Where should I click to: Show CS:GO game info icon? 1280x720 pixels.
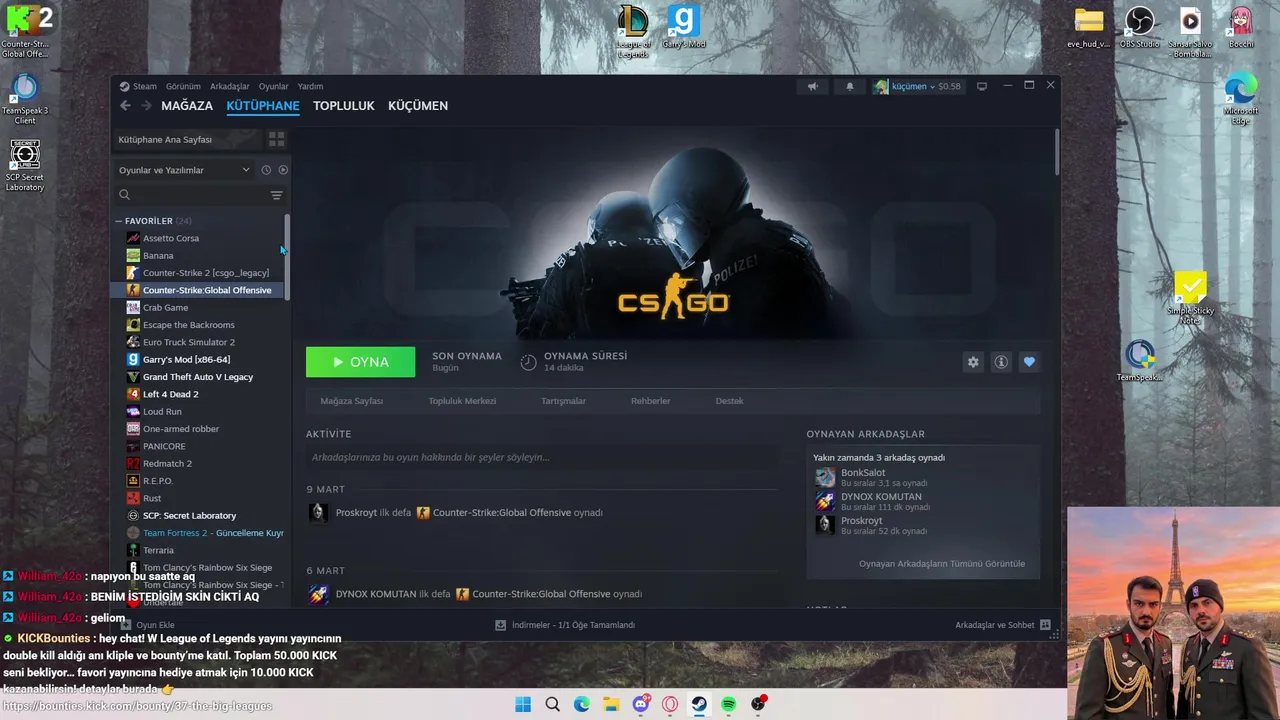[1001, 362]
